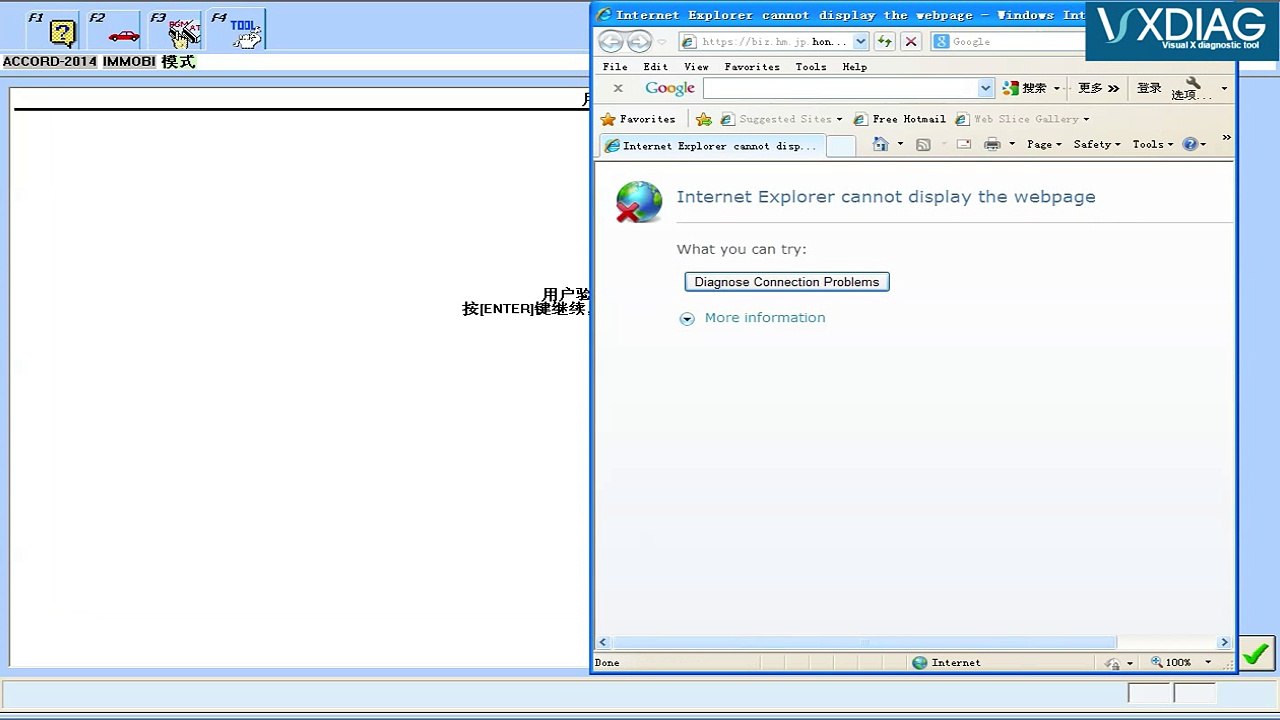The width and height of the screenshot is (1280, 720).
Task: Click Diagnose Connection Problems button
Action: coord(787,282)
